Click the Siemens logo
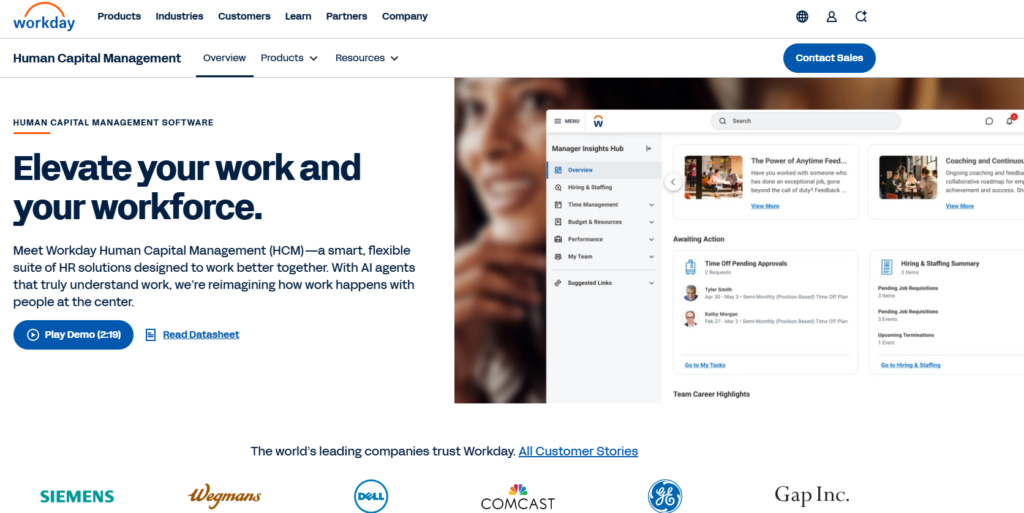The height and width of the screenshot is (513, 1024). [x=77, y=497]
